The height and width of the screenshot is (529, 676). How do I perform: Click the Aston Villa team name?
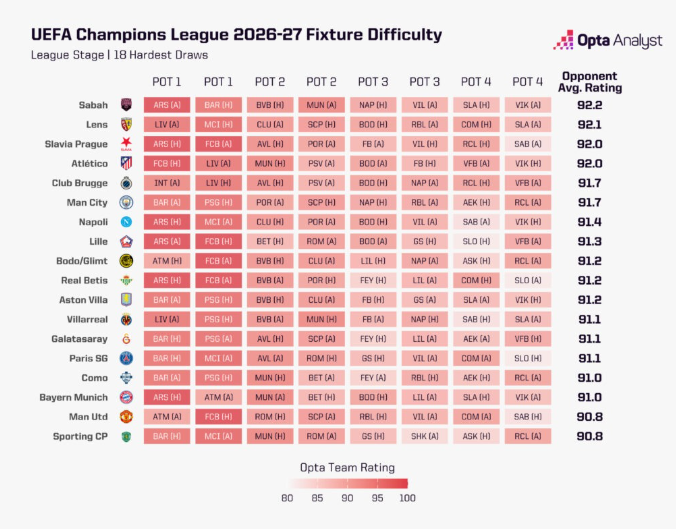[x=83, y=300]
